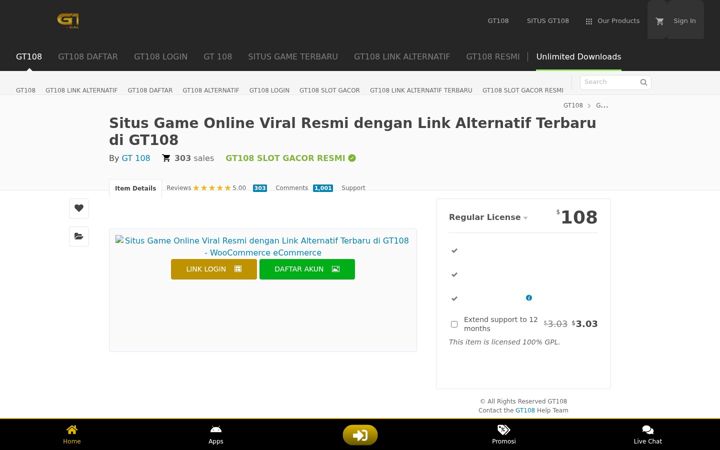The image size is (720, 450).
Task: Click the verified checkmark badge icon
Action: click(x=352, y=158)
